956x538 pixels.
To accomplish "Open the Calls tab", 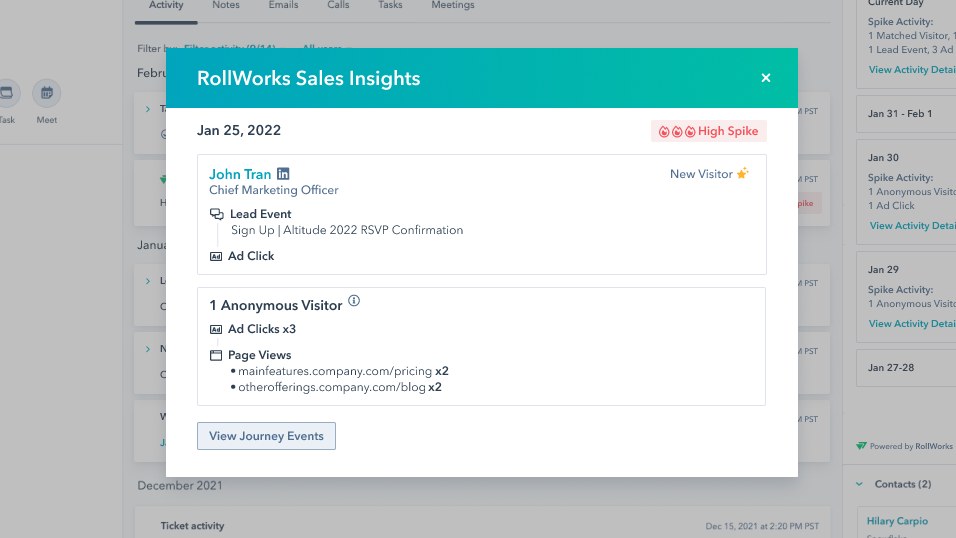I will pos(338,5).
